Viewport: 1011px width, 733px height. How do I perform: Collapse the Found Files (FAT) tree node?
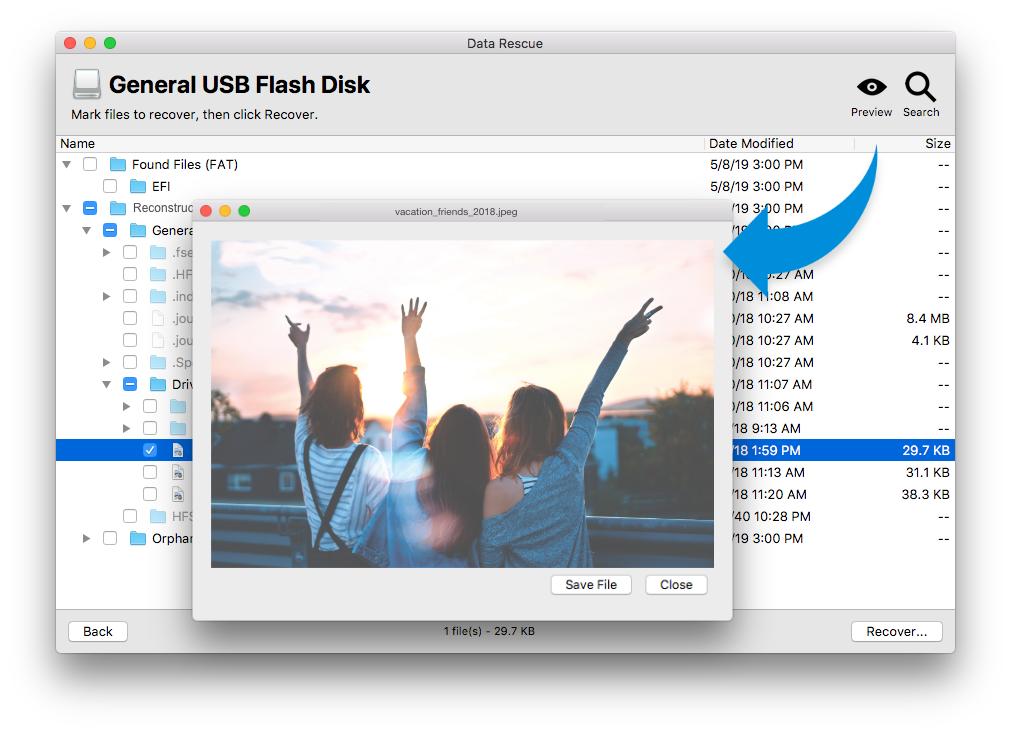pos(67,164)
